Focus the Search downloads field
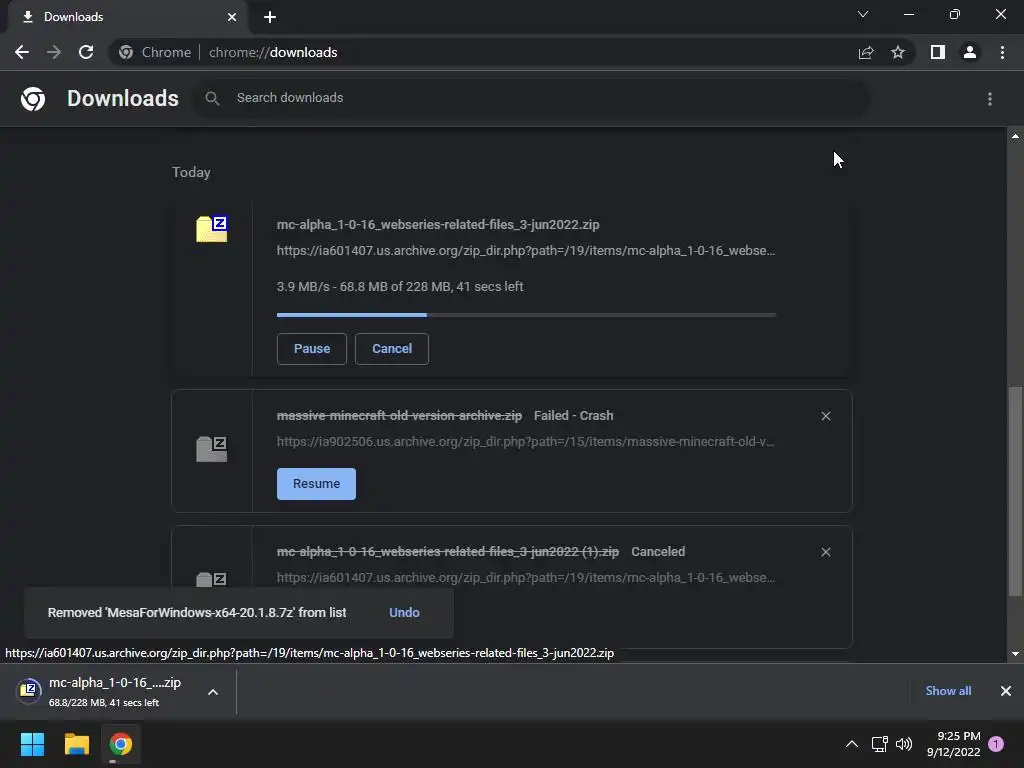The image size is (1024, 768). pyautogui.click(x=532, y=99)
